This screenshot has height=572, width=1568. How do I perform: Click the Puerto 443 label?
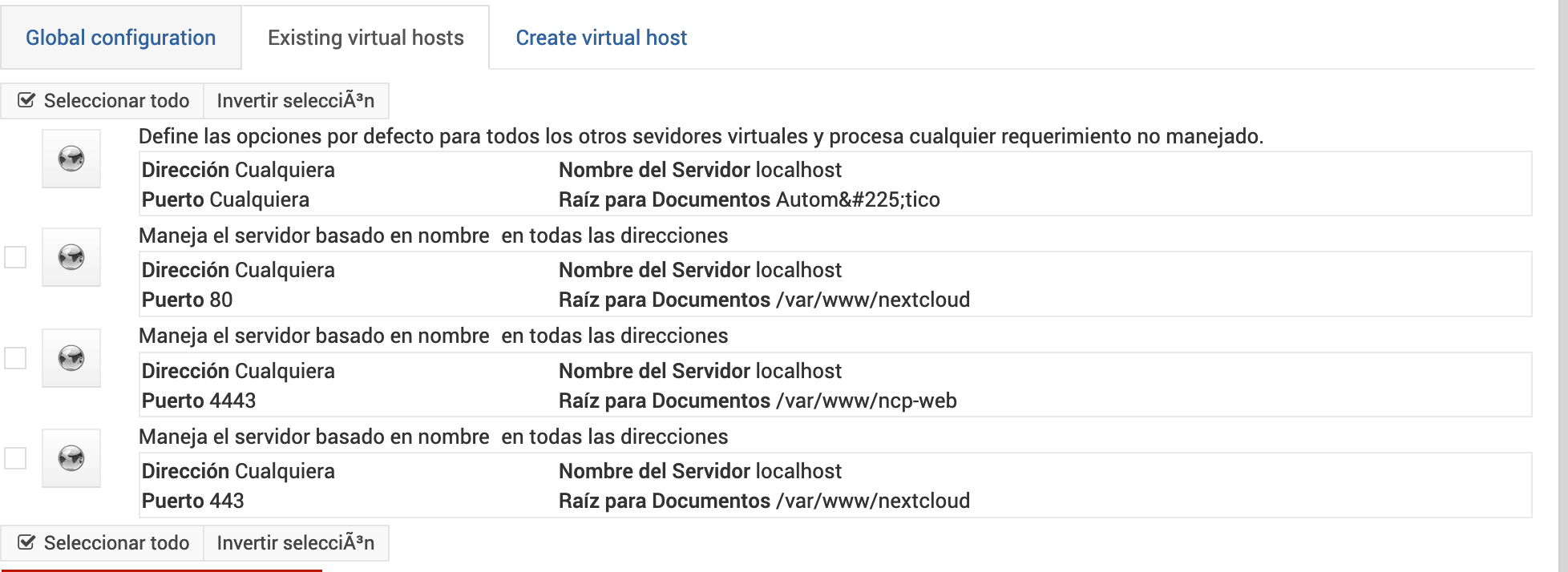[x=192, y=501]
